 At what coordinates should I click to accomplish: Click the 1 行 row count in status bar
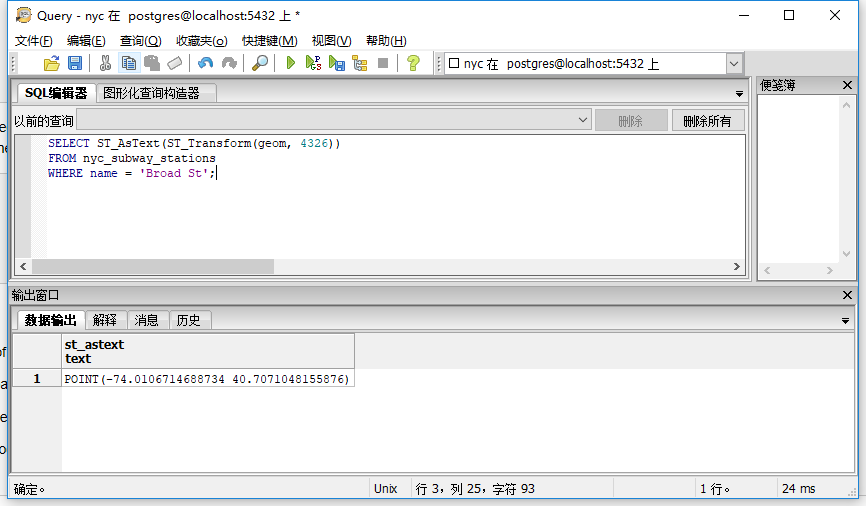pyautogui.click(x=715, y=489)
